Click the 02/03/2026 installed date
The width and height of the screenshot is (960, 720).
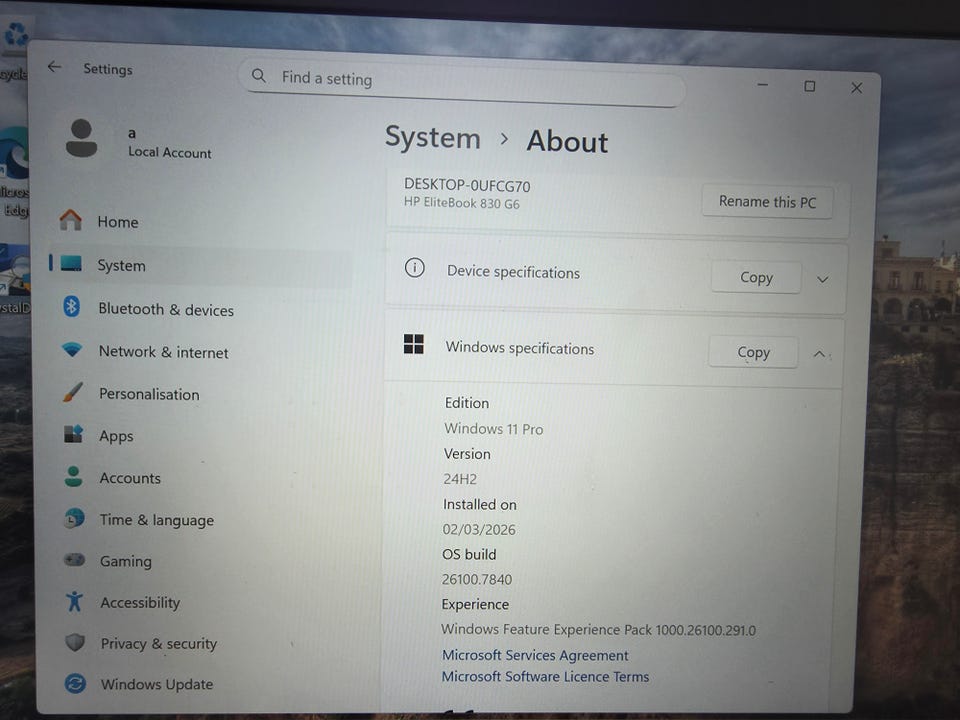tap(479, 529)
